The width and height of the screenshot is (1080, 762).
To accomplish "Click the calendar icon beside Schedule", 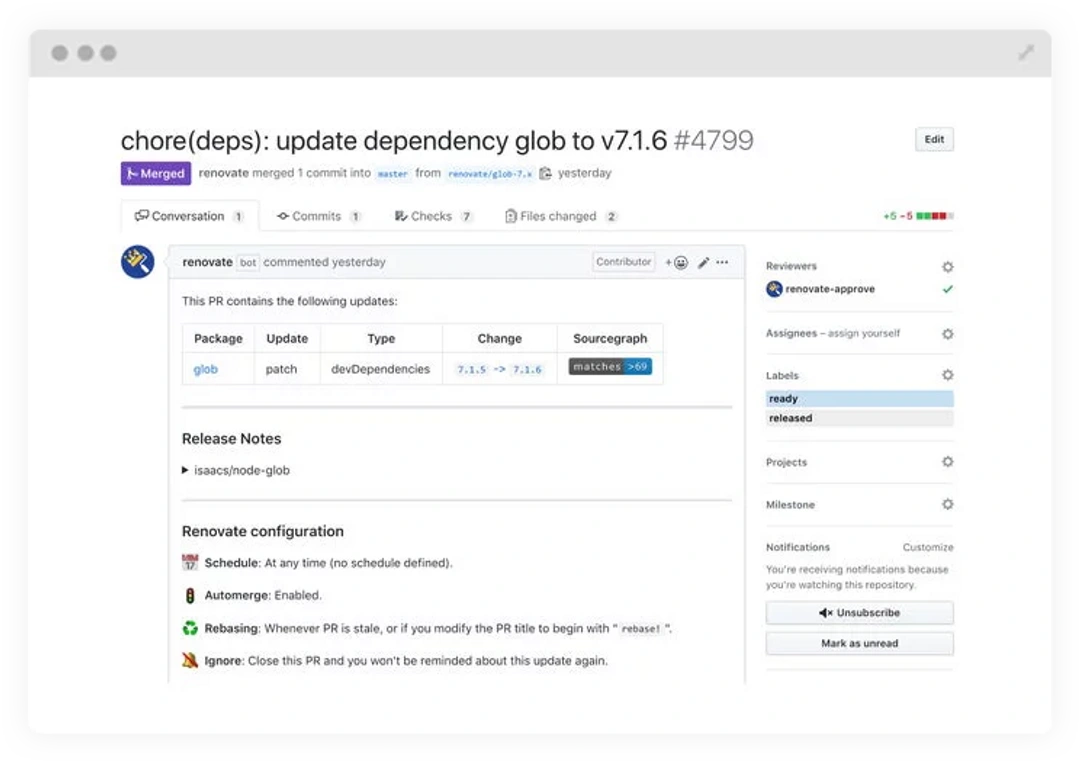I will click(x=190, y=562).
